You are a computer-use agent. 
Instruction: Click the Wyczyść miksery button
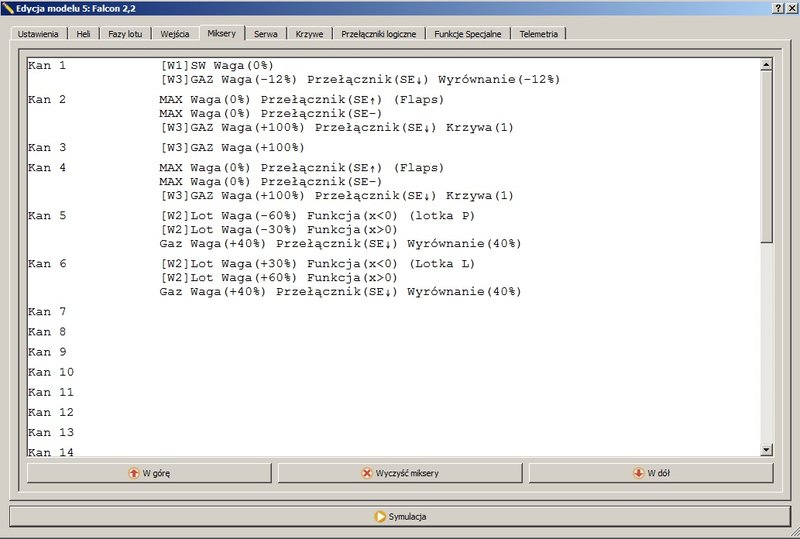[x=400, y=473]
